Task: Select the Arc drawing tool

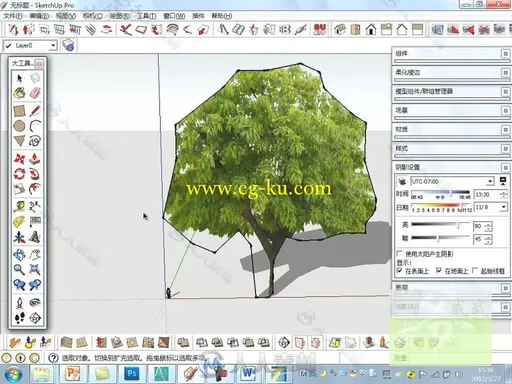Action: click(x=35, y=126)
